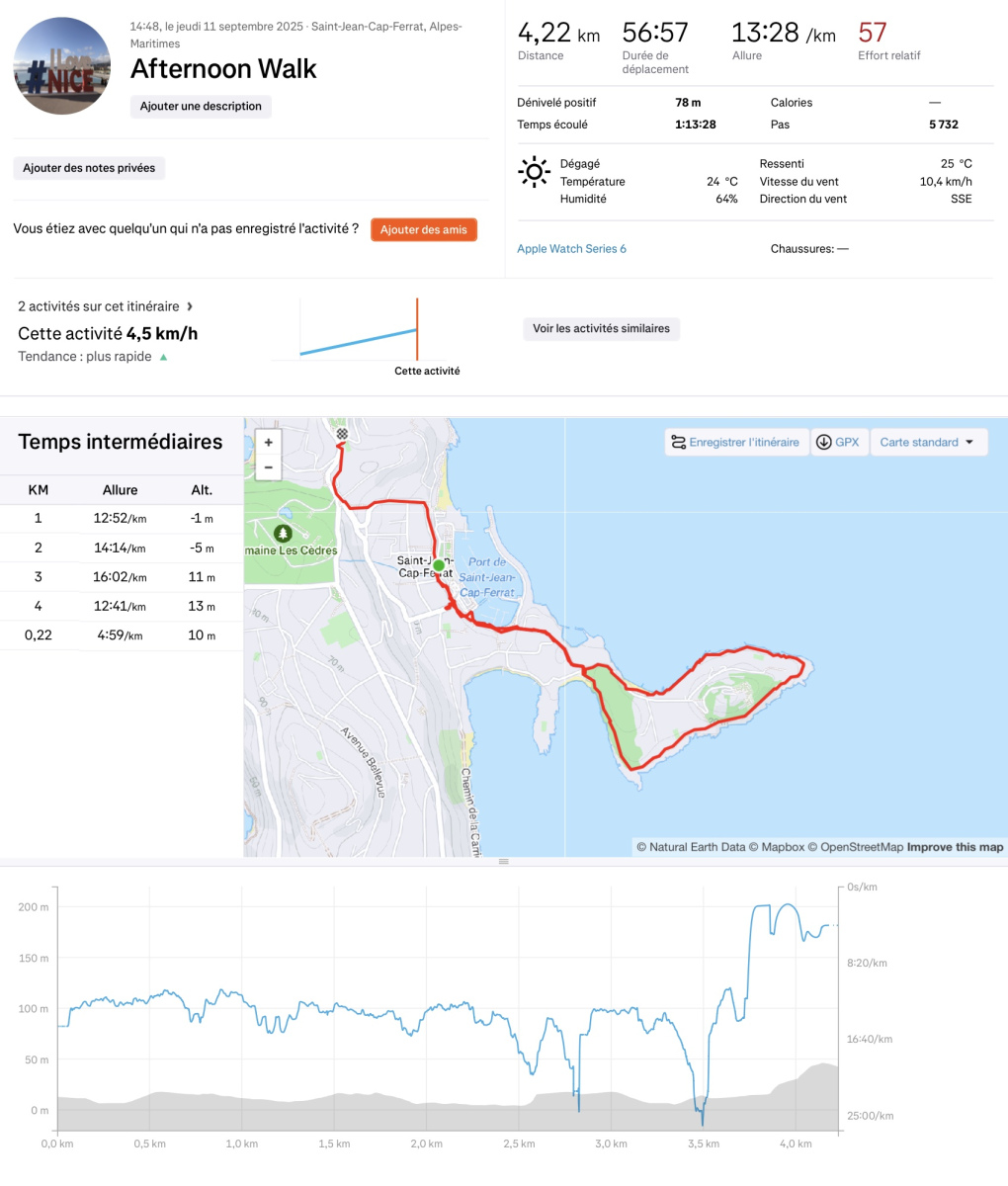The image size is (1008, 1186).
Task: Click Ajouter une description button
Action: tap(201, 106)
